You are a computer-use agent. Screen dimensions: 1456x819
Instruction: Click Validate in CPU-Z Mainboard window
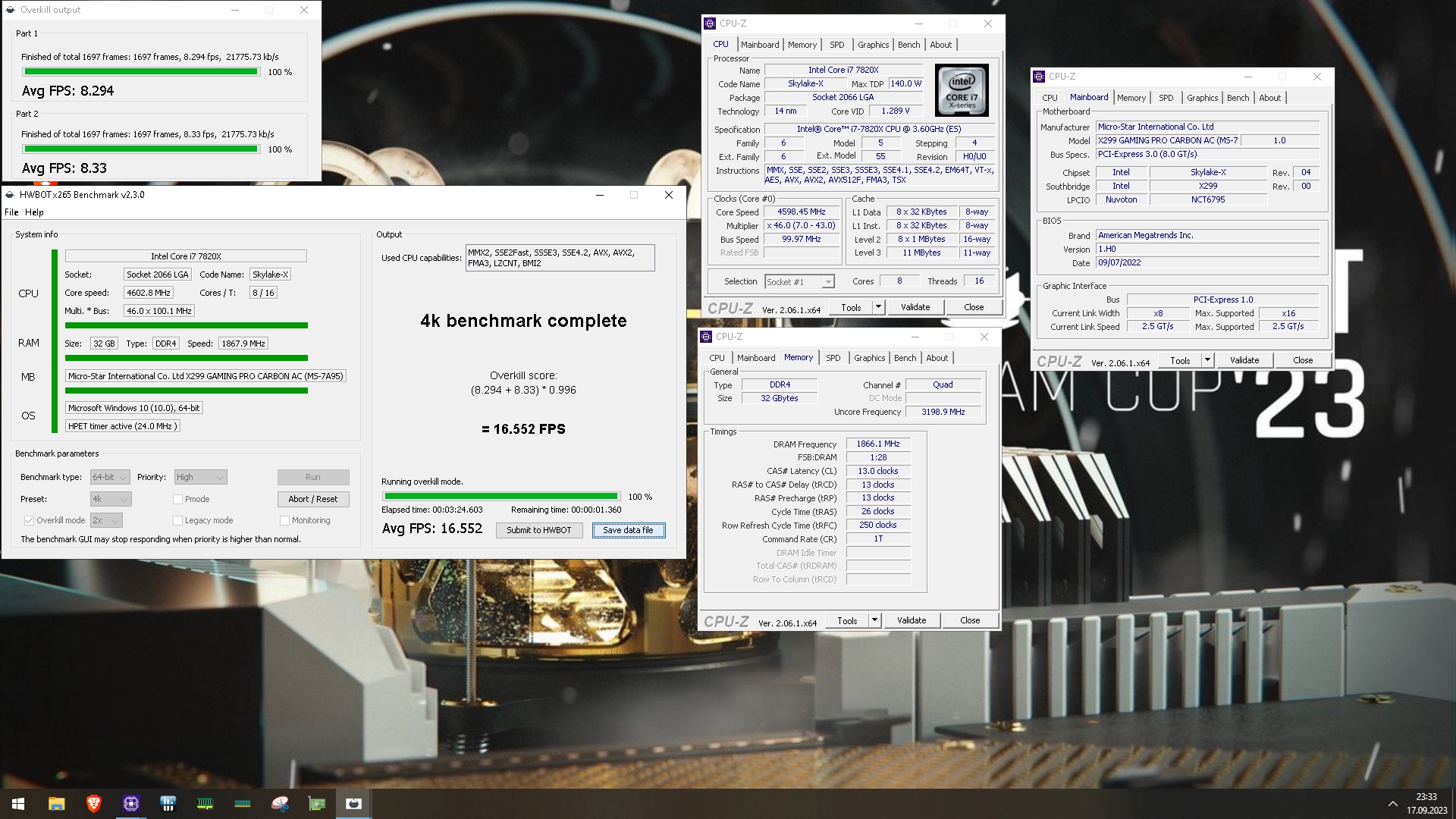point(1244,360)
